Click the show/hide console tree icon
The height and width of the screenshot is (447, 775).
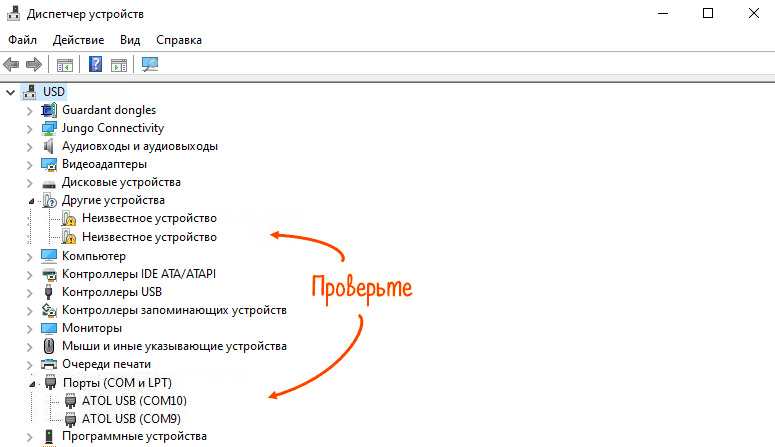tap(65, 65)
